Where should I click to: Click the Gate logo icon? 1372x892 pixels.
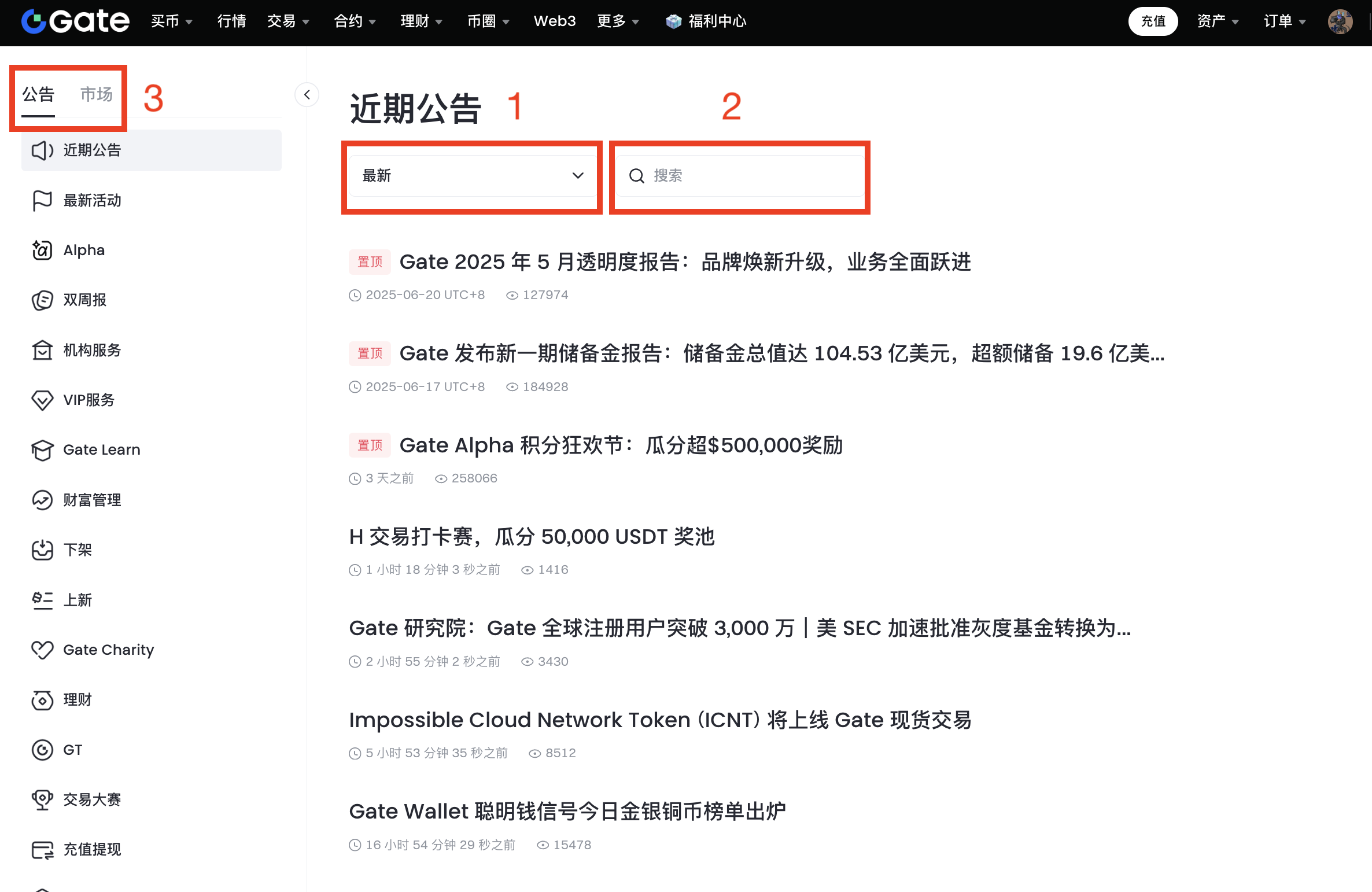[x=34, y=21]
